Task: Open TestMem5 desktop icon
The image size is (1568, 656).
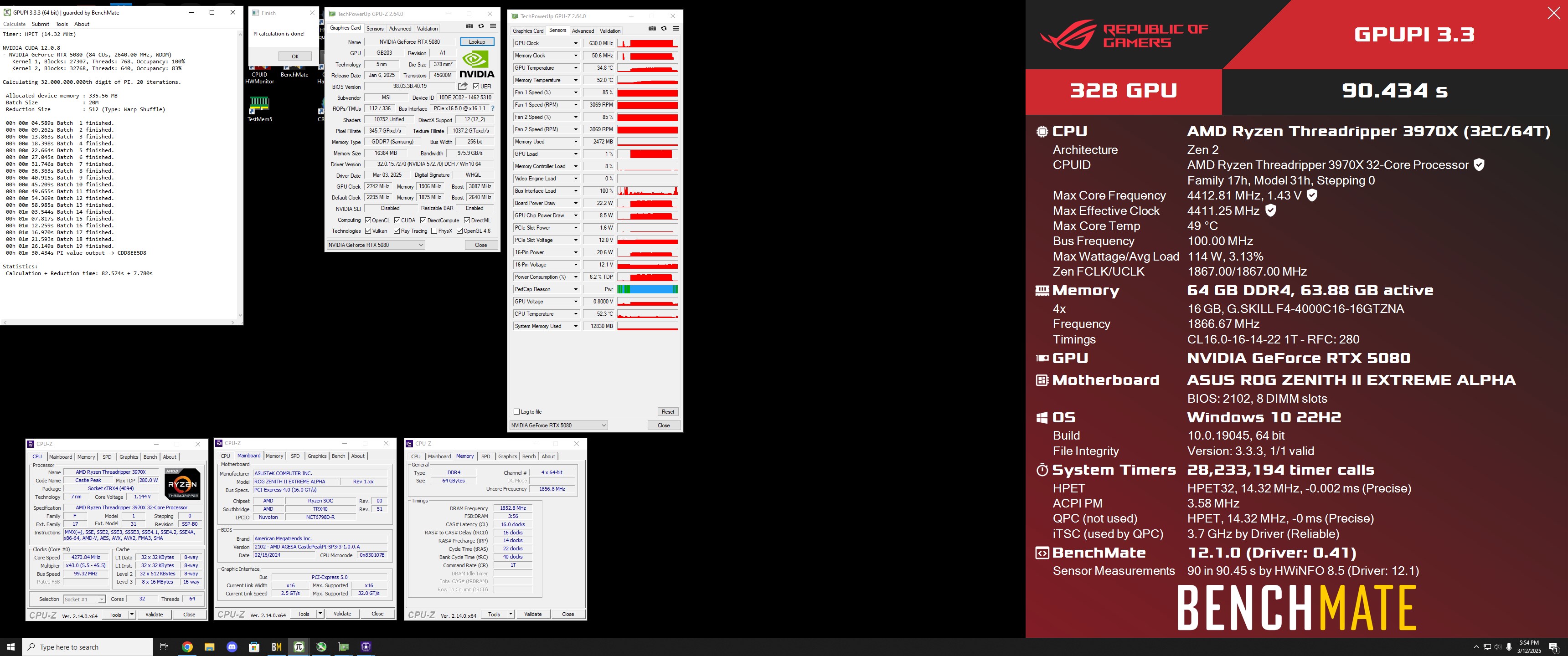Action: point(259,108)
